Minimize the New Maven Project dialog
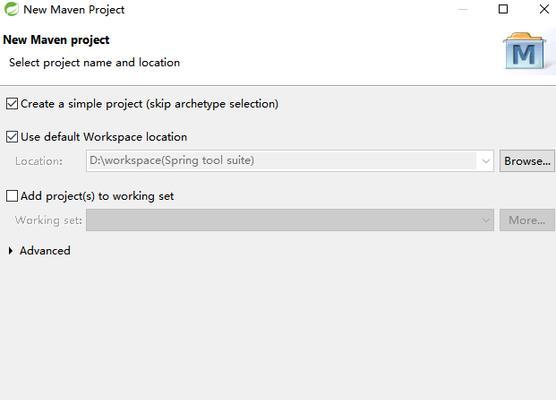Viewport: 556px width, 400px height. pos(462,10)
